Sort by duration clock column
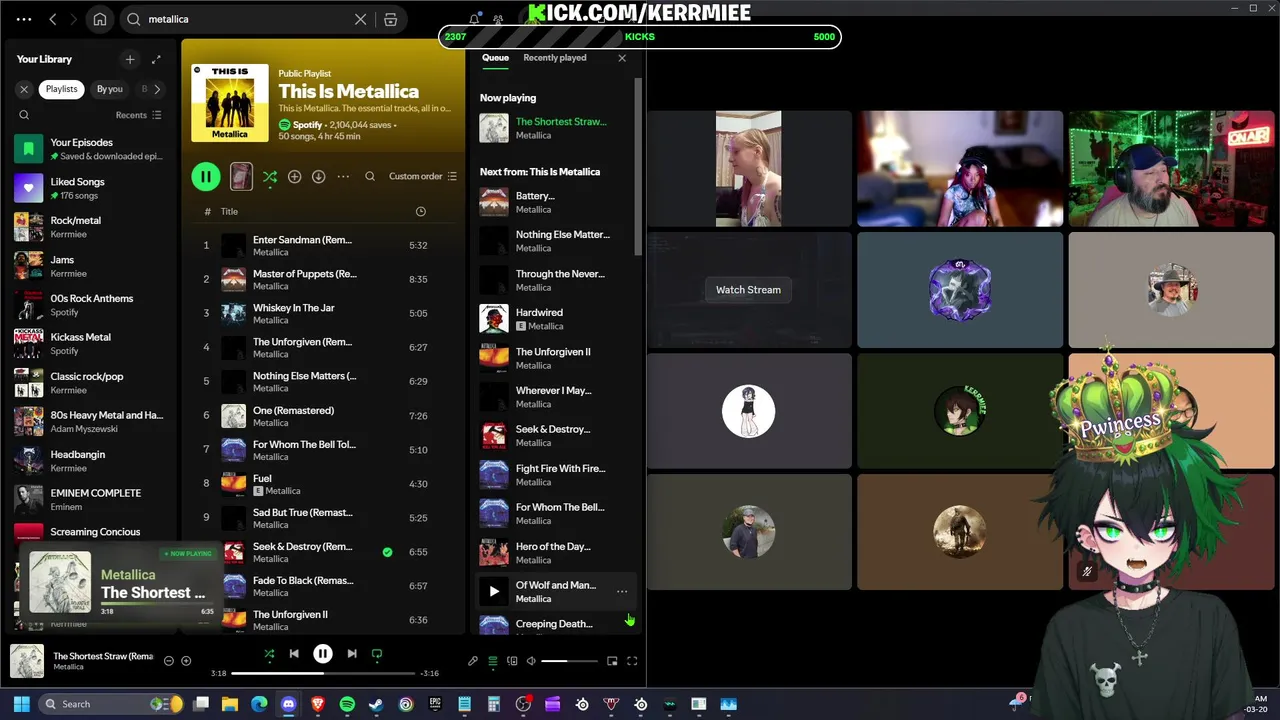The image size is (1280, 720). coord(420,212)
